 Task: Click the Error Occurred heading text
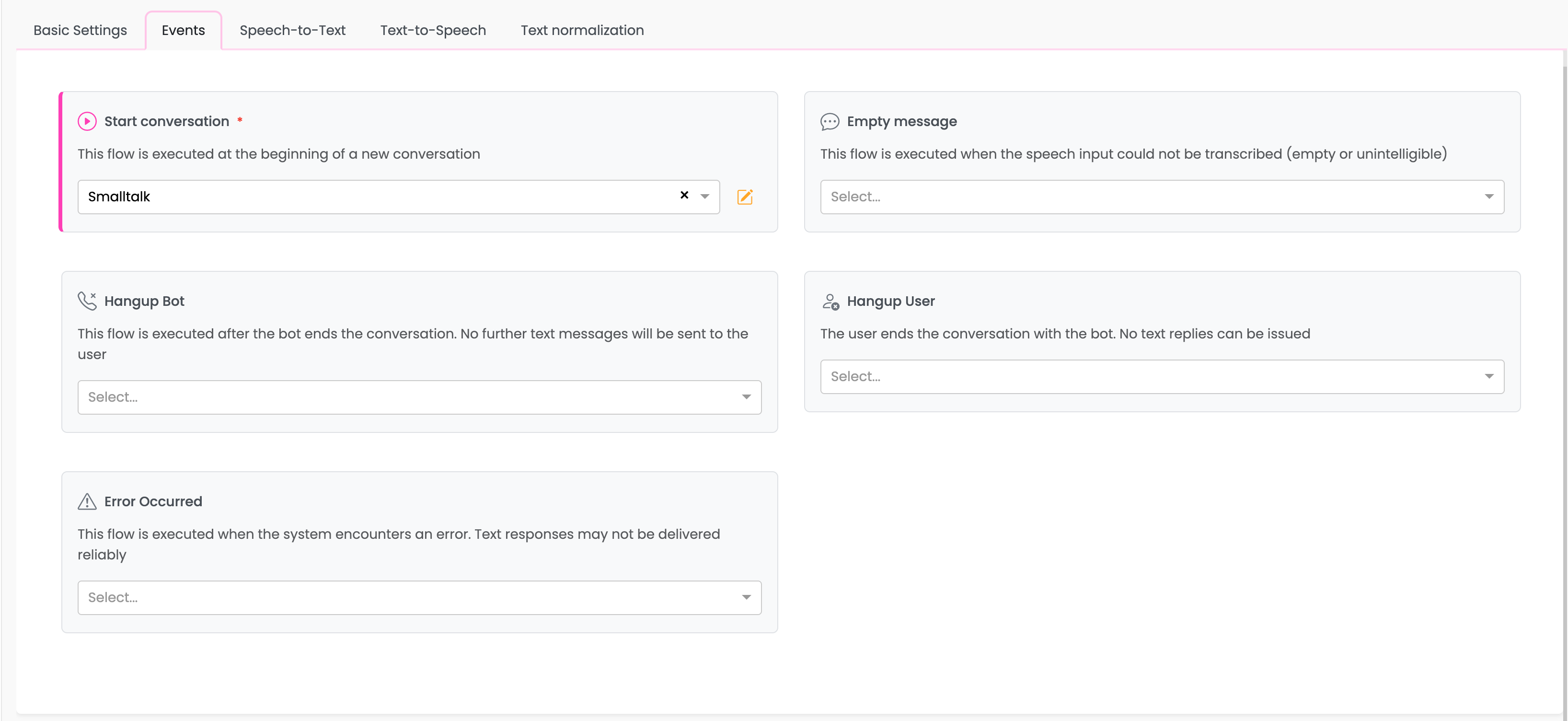point(153,501)
